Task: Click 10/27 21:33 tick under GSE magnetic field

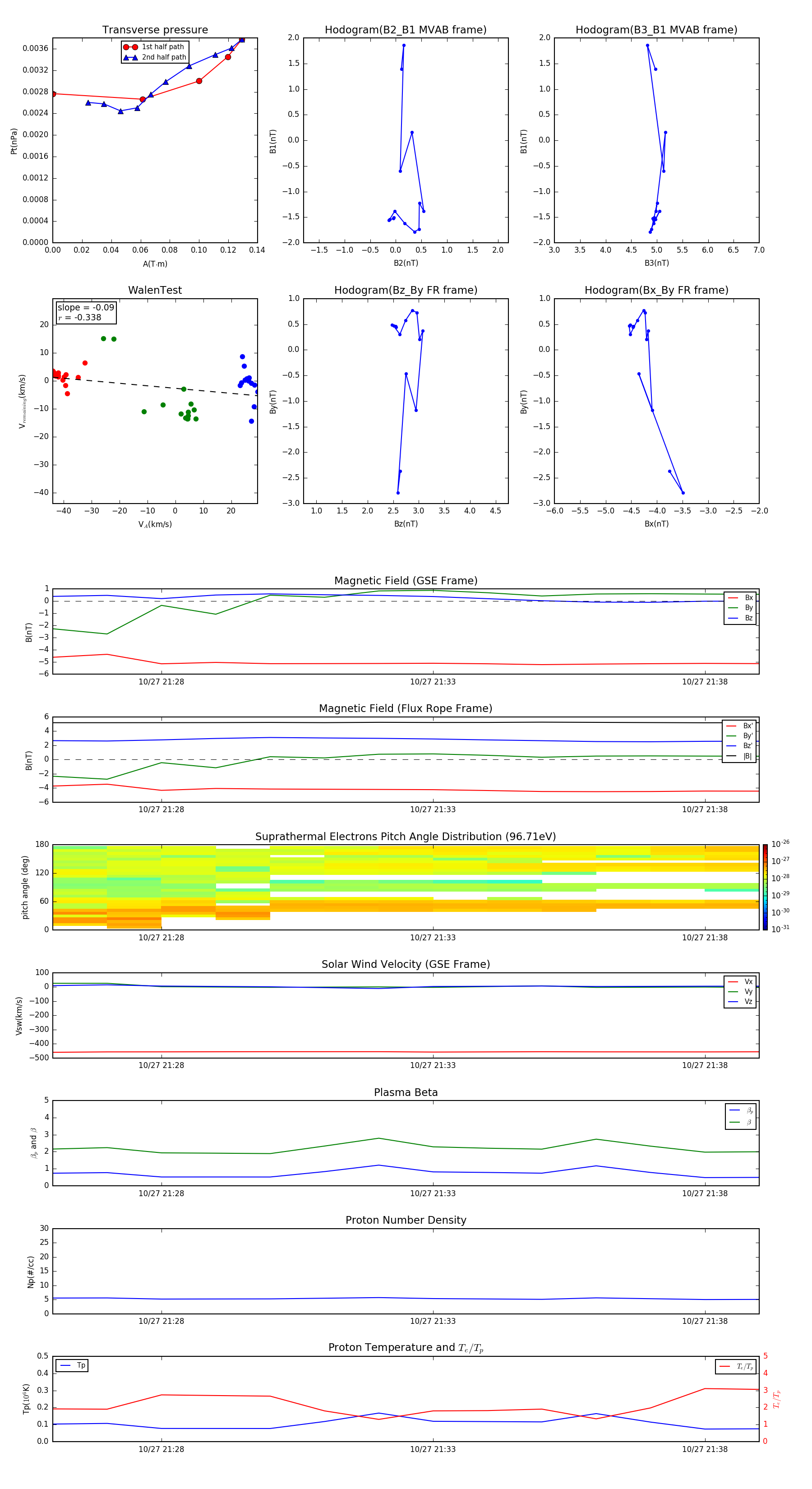Action: coord(433,682)
